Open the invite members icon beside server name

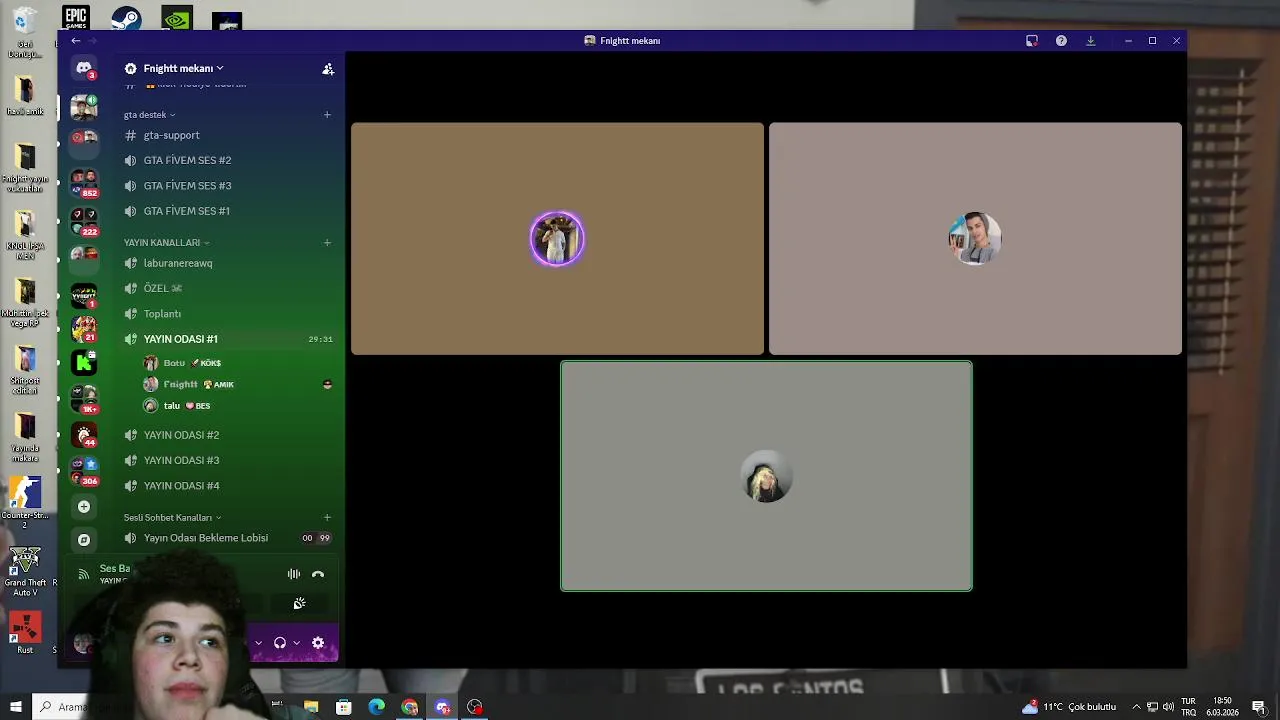coord(328,69)
